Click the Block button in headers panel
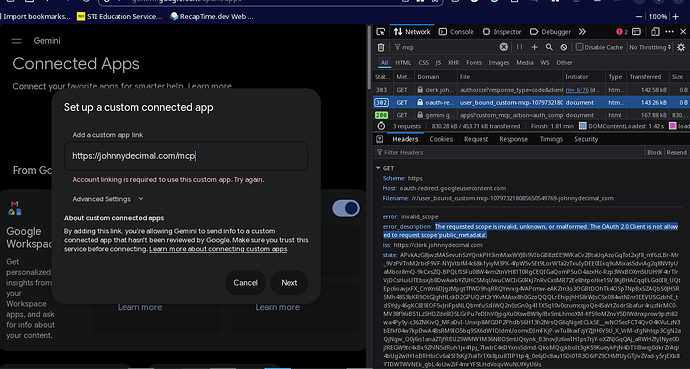 pos(654,152)
